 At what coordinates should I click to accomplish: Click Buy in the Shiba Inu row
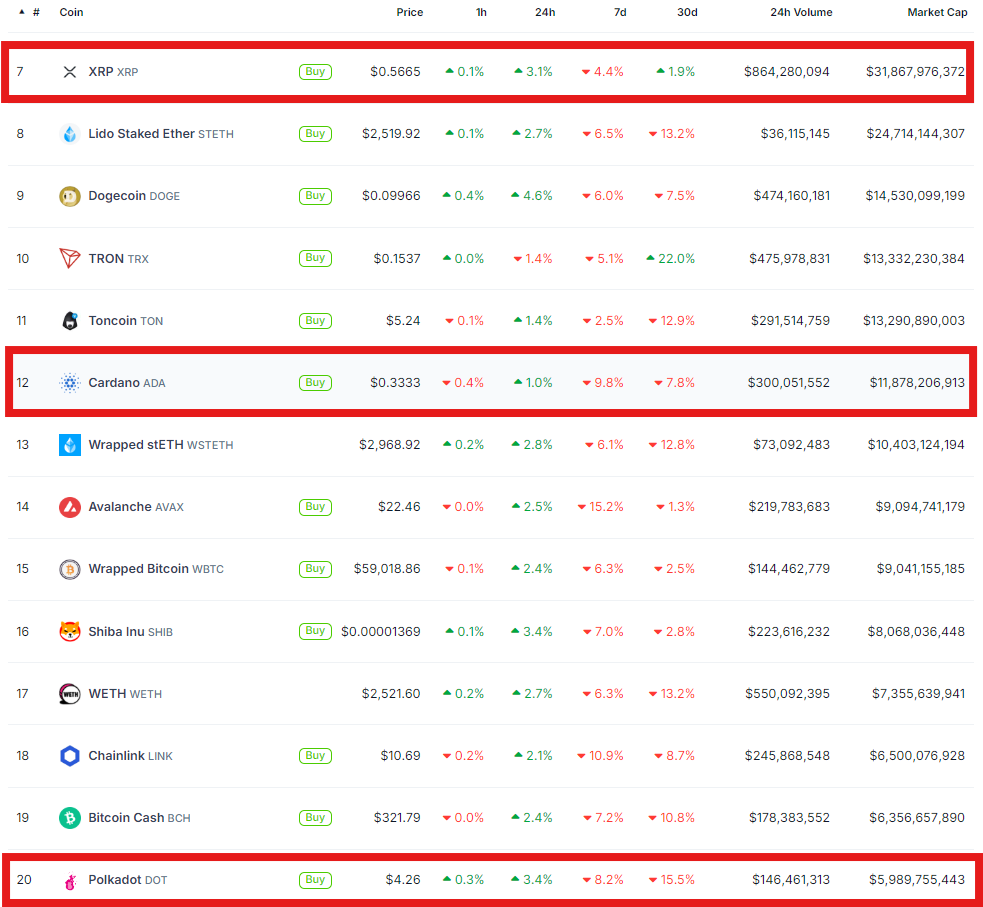point(315,631)
